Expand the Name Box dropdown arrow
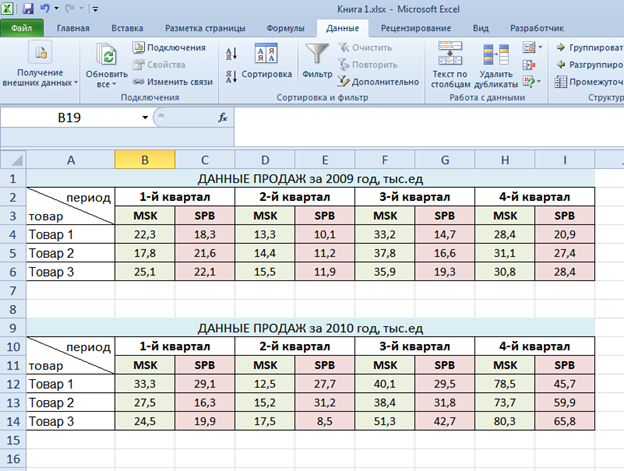Viewport: 624px width, 471px height. click(x=146, y=118)
